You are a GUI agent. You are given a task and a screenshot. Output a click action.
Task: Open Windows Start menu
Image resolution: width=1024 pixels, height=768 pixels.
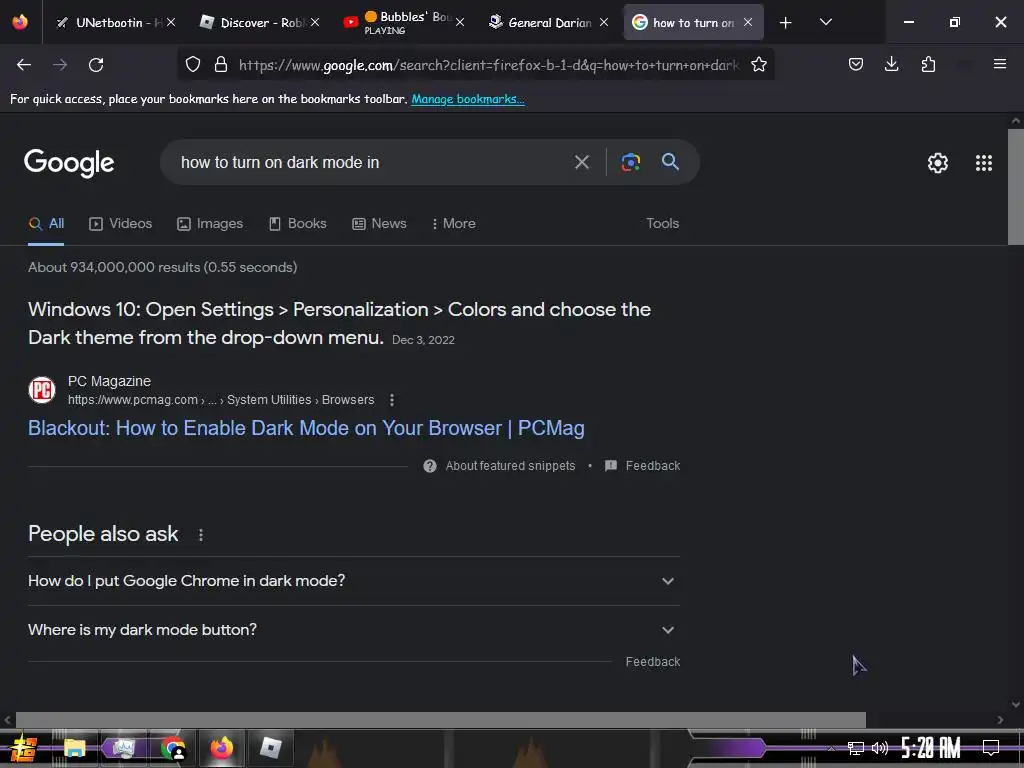23,748
